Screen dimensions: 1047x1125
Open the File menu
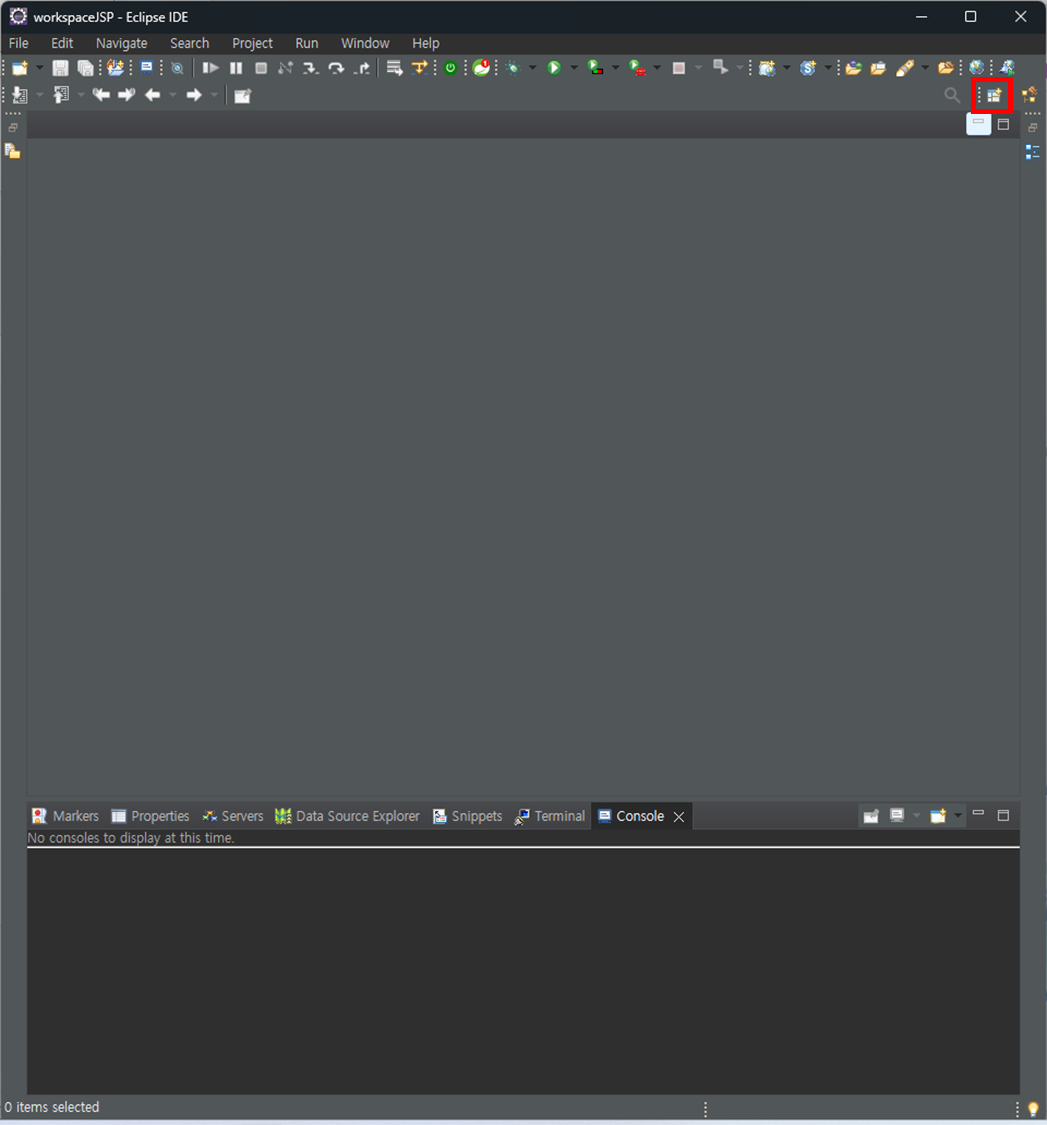(19, 43)
